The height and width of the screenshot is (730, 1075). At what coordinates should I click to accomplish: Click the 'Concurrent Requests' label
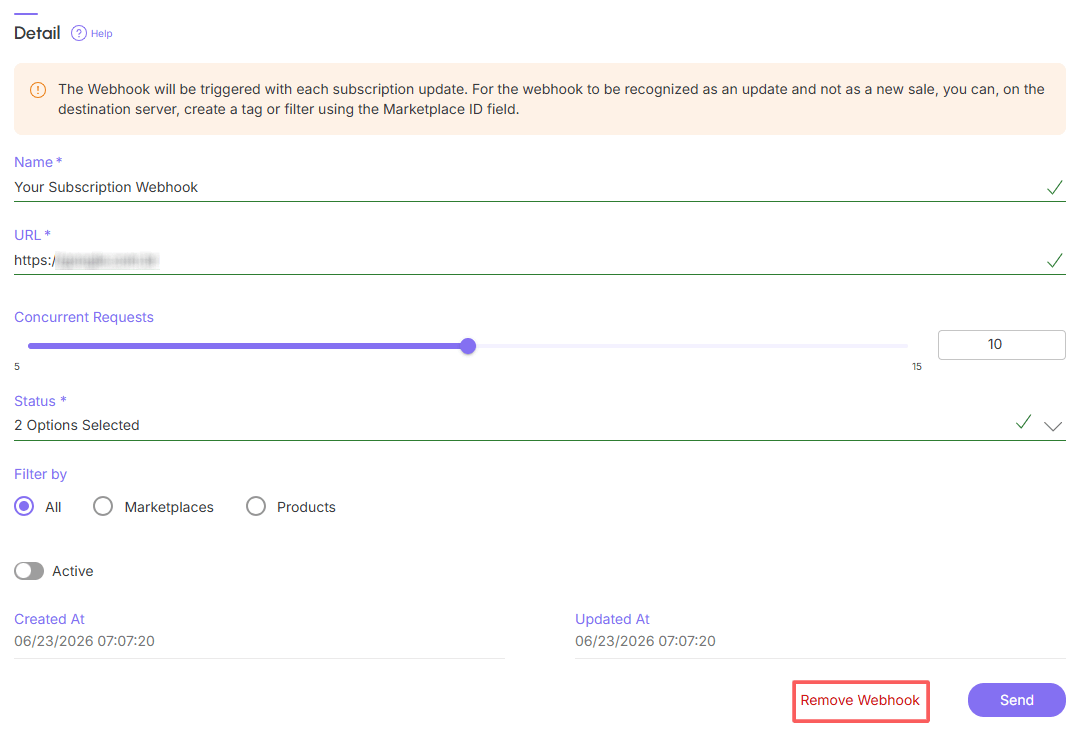(x=84, y=317)
